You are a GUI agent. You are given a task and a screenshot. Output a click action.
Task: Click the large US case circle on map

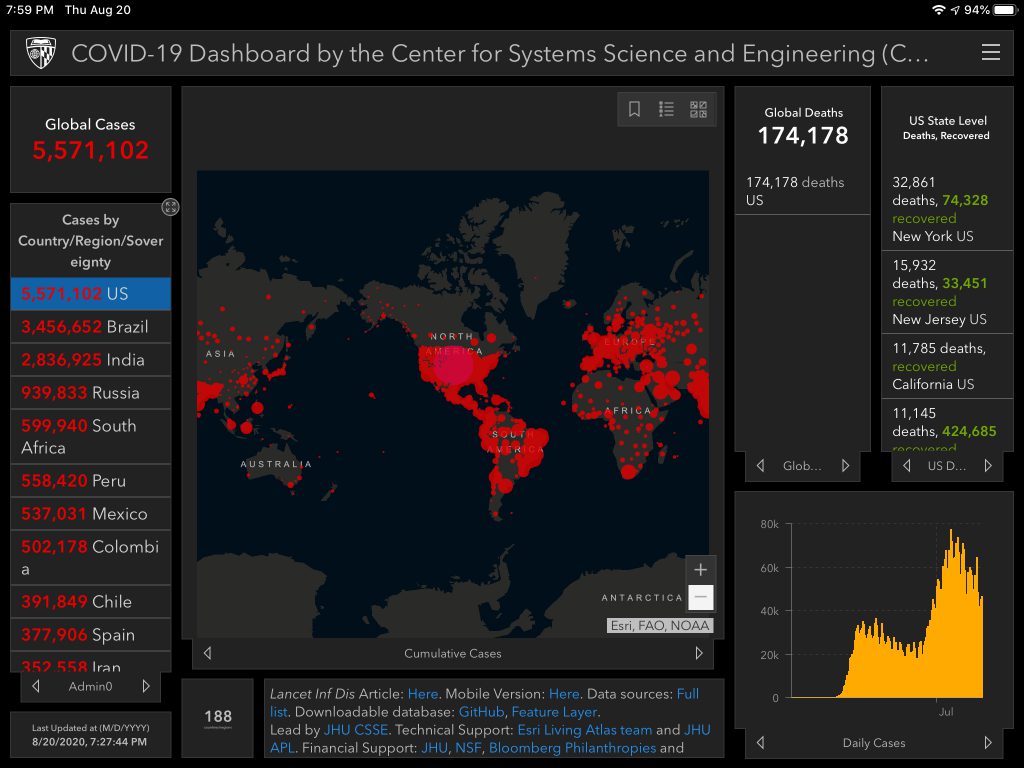click(453, 366)
